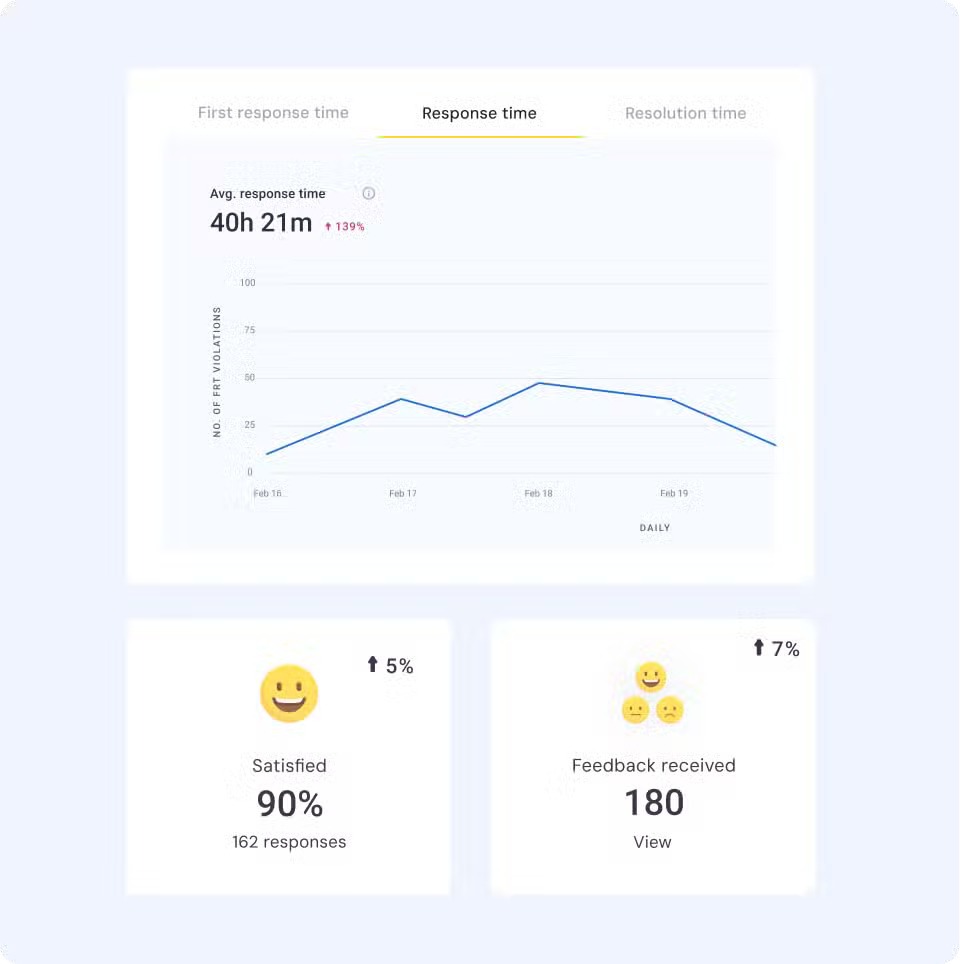
Task: Click the 139% red increase indicator
Action: point(345,226)
